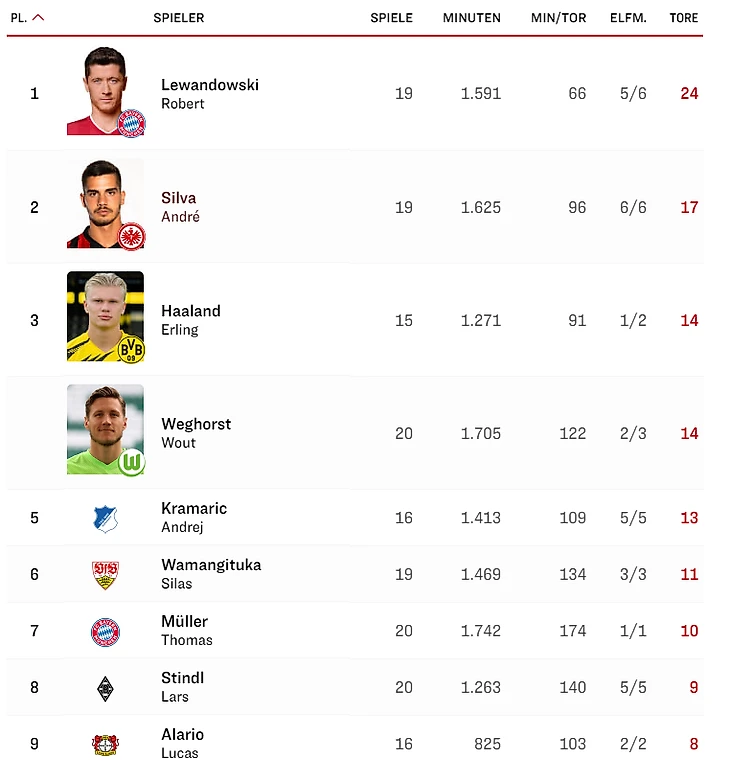Click the SPIELER column header
The height and width of the screenshot is (764, 730).
click(x=179, y=18)
